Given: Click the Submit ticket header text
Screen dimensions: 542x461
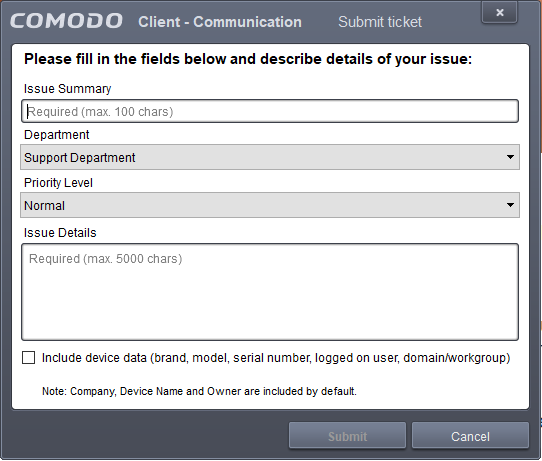Looking at the screenshot, I should coord(380,22).
